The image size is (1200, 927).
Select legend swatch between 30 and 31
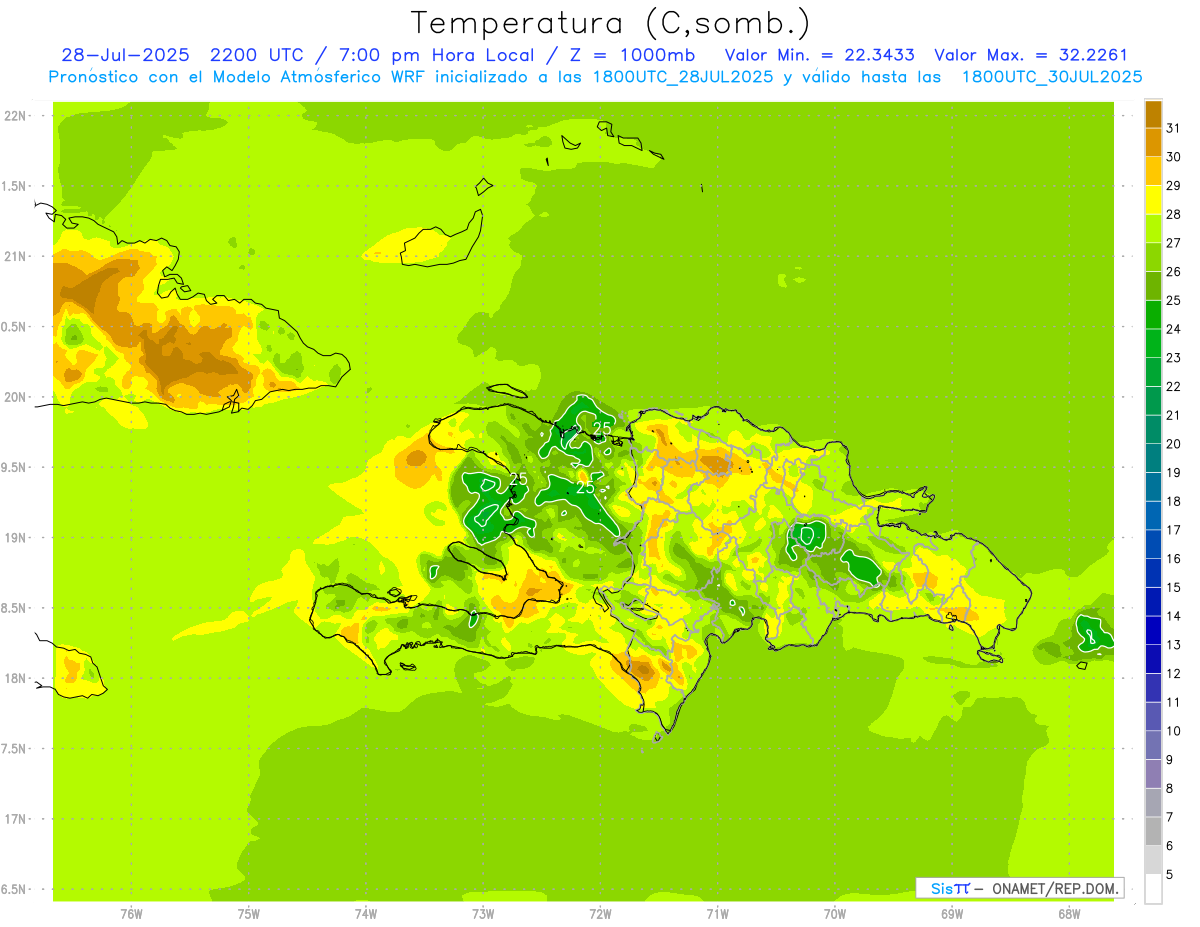pos(1153,142)
